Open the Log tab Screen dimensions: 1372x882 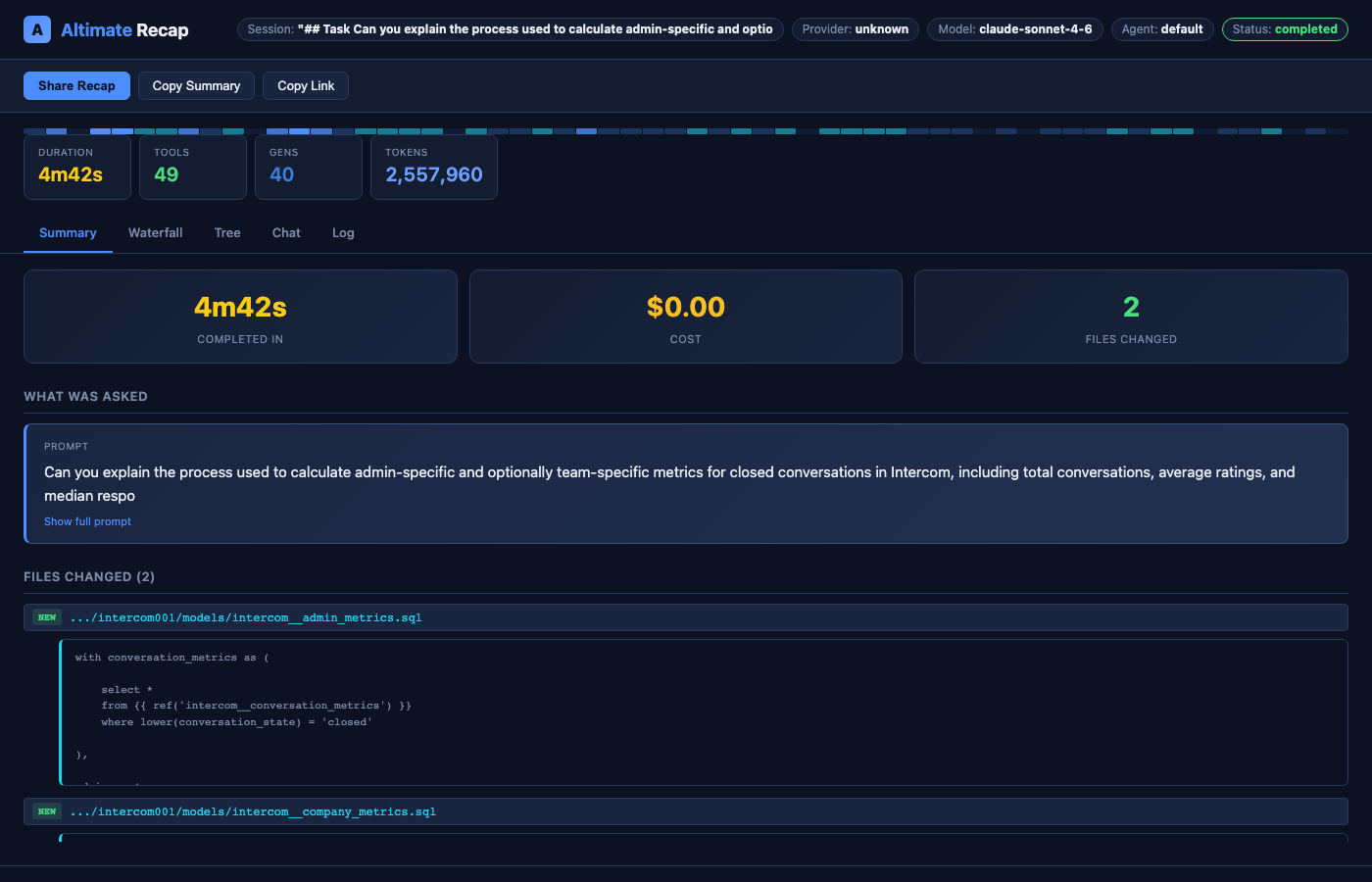click(343, 232)
